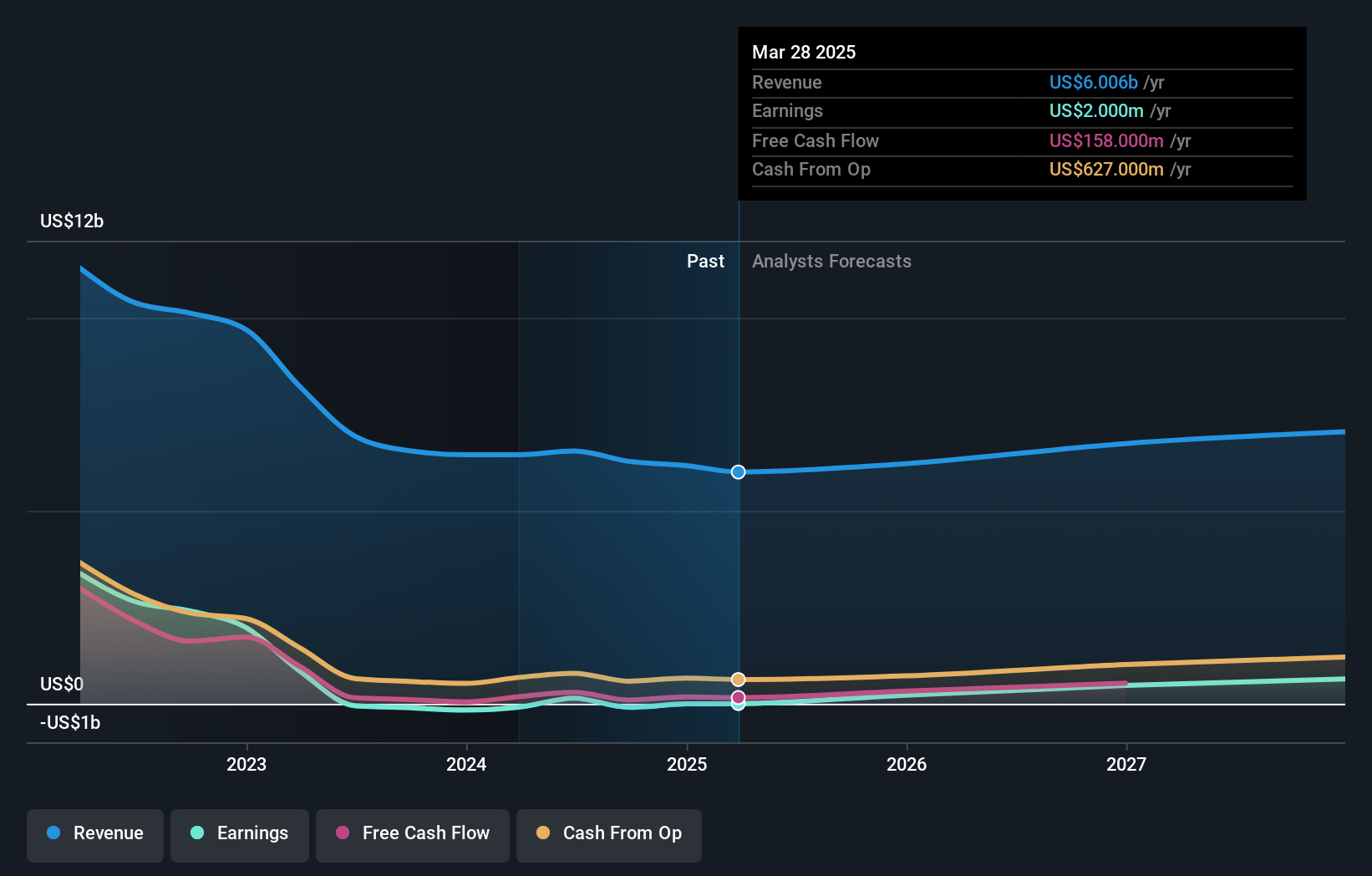Select the 2024 x-axis label
The image size is (1372, 876).
tap(466, 764)
